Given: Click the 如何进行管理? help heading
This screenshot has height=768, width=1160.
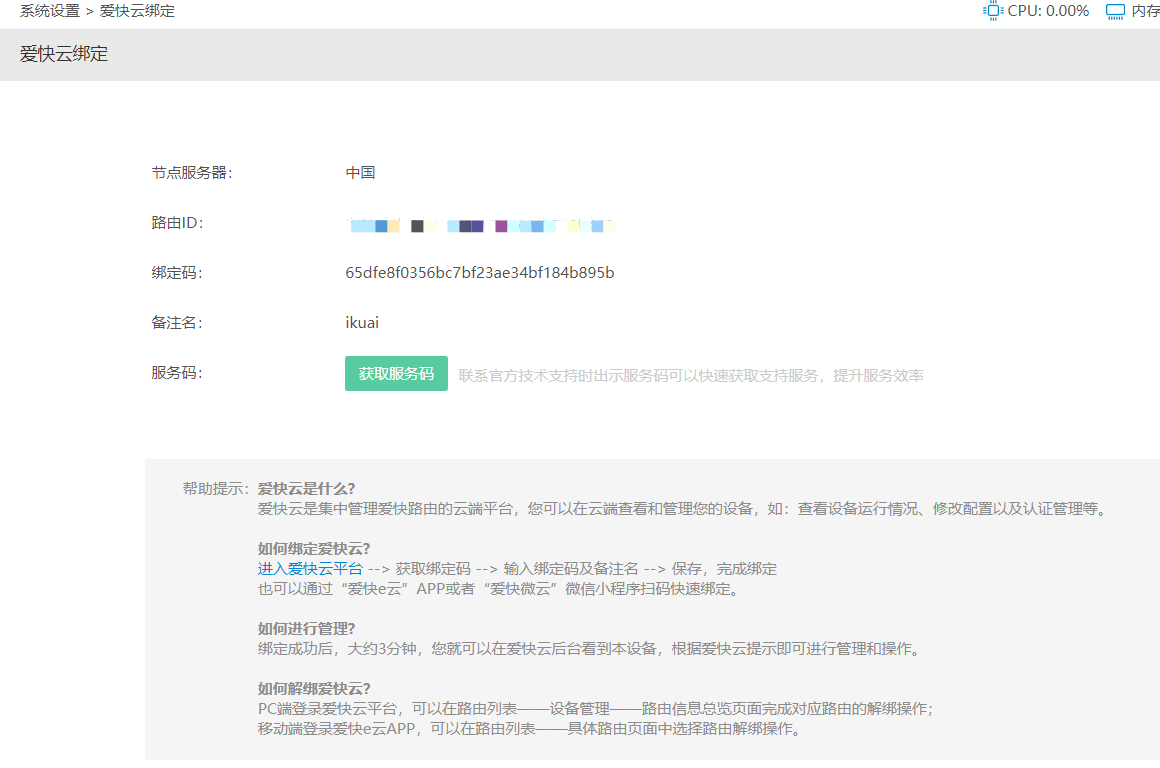Looking at the screenshot, I should (x=306, y=629).
